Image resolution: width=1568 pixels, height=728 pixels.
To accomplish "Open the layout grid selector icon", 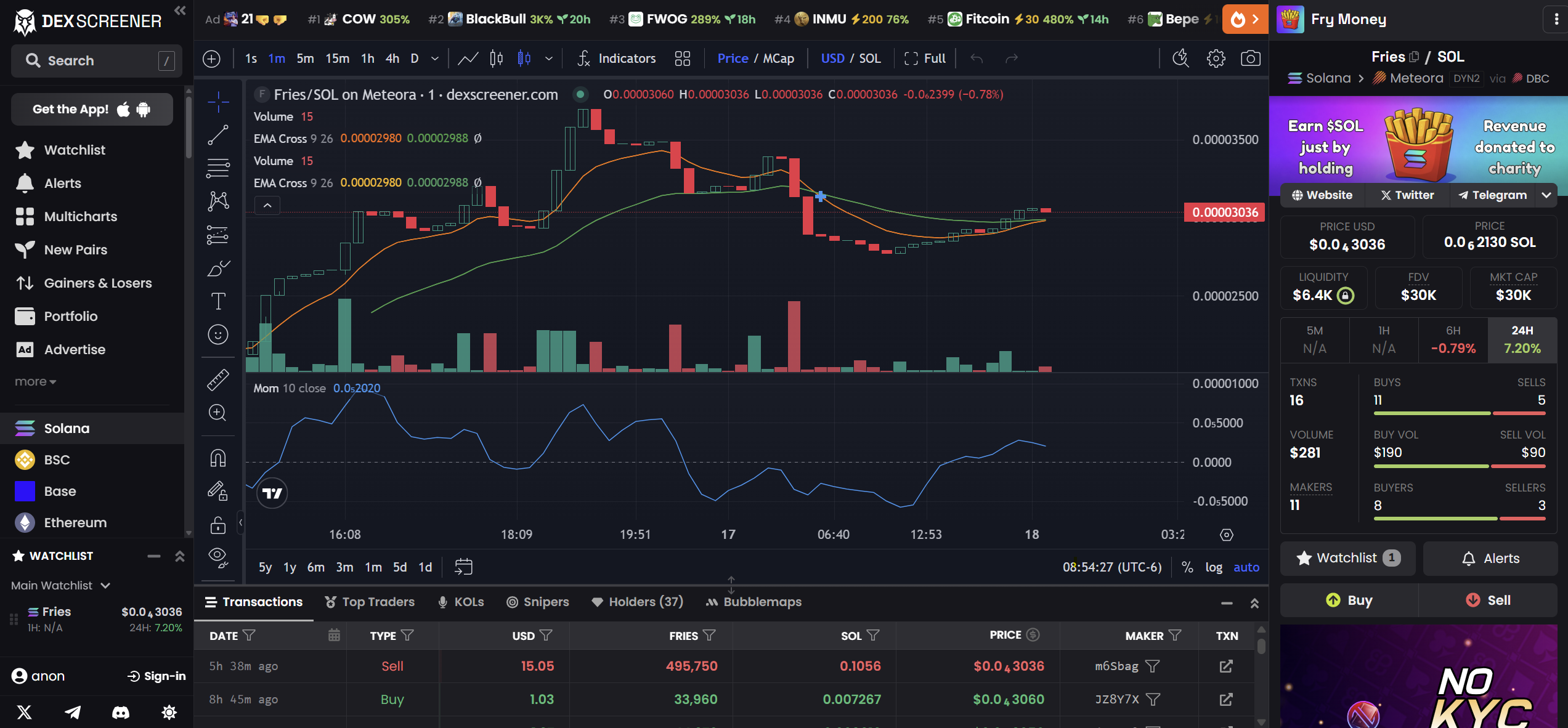I will point(682,59).
